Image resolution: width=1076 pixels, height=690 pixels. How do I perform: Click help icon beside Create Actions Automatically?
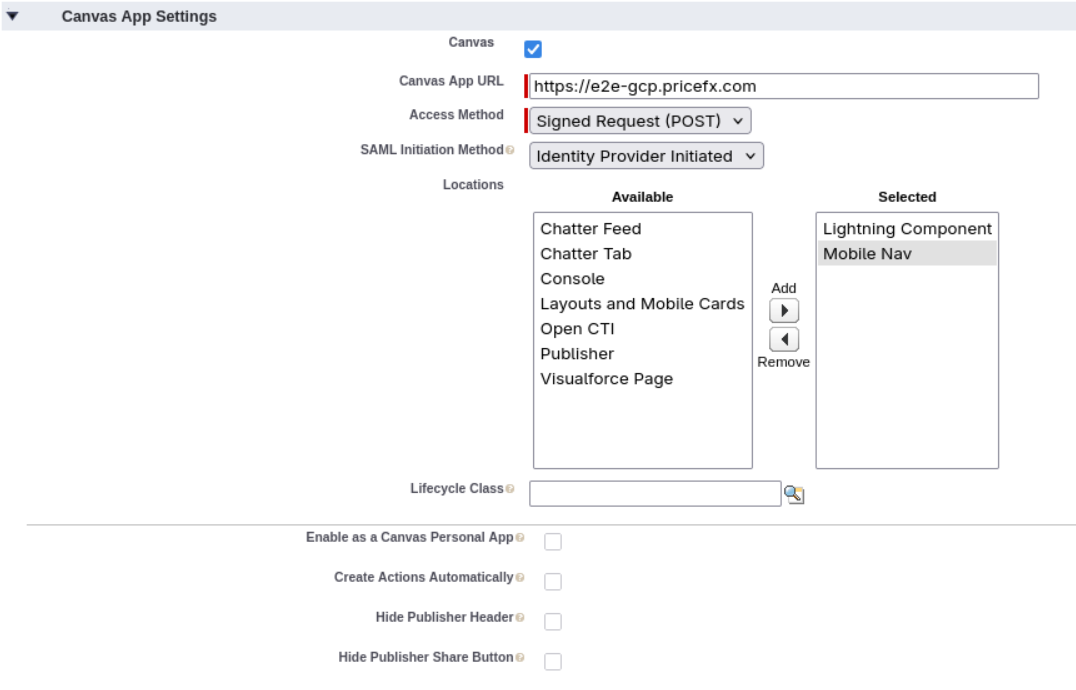point(519,578)
